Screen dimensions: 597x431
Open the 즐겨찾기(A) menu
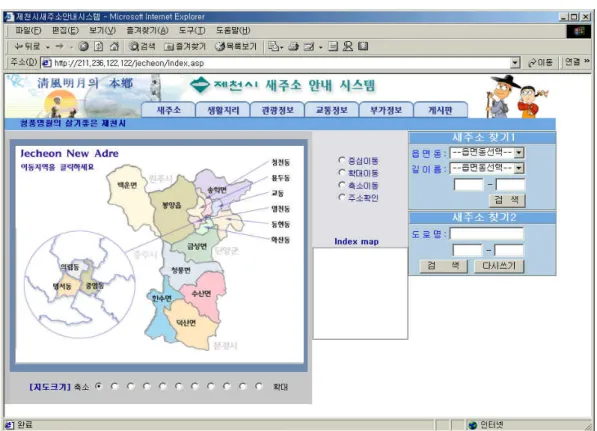[147, 30]
